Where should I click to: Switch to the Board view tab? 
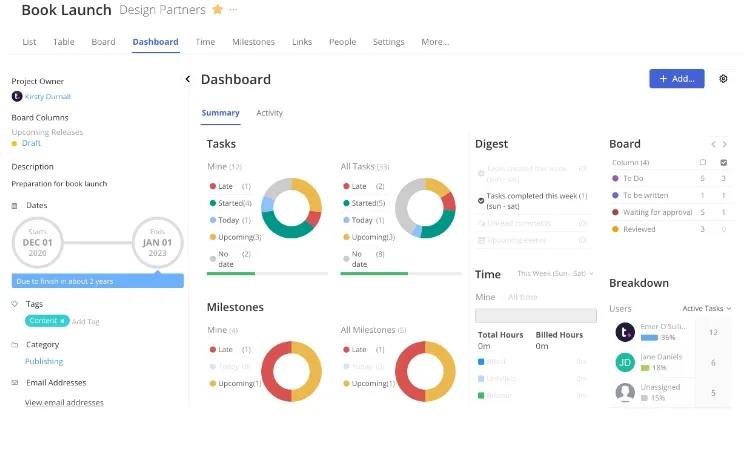[x=103, y=42]
